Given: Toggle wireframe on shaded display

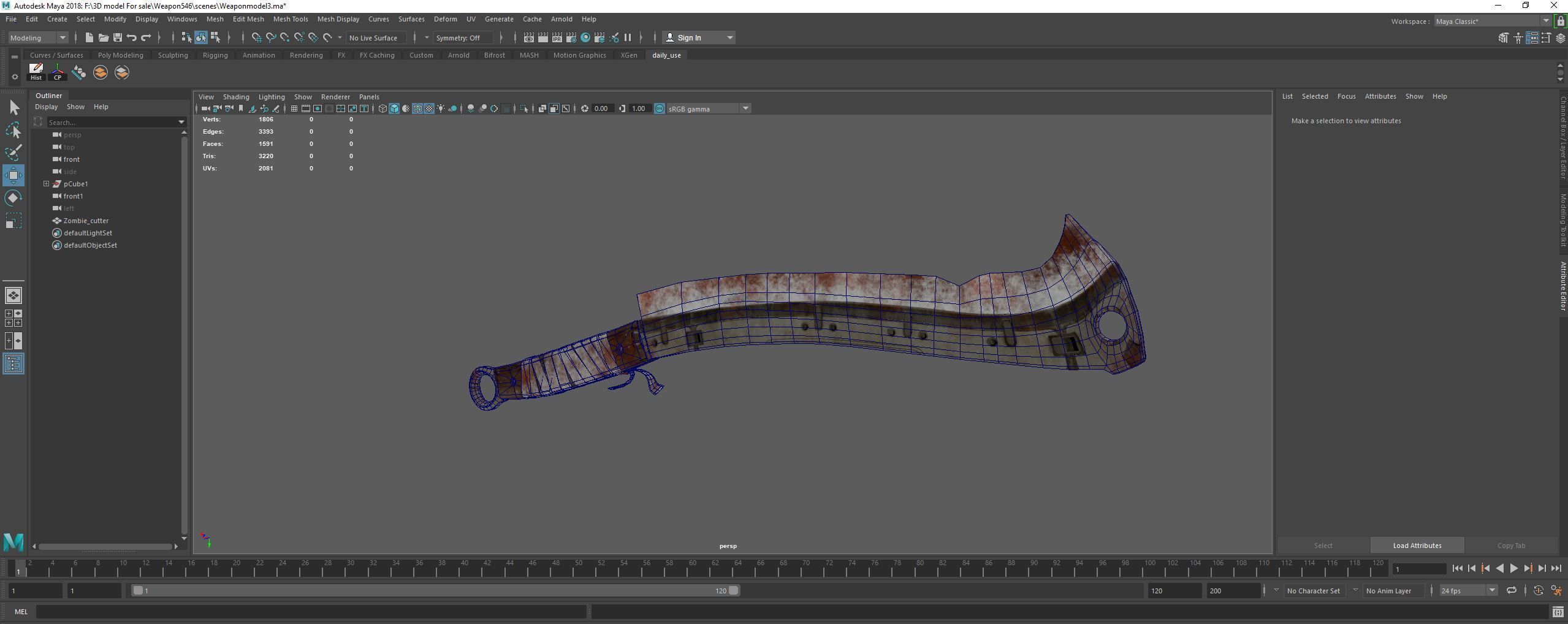Looking at the screenshot, I should pyautogui.click(x=417, y=108).
